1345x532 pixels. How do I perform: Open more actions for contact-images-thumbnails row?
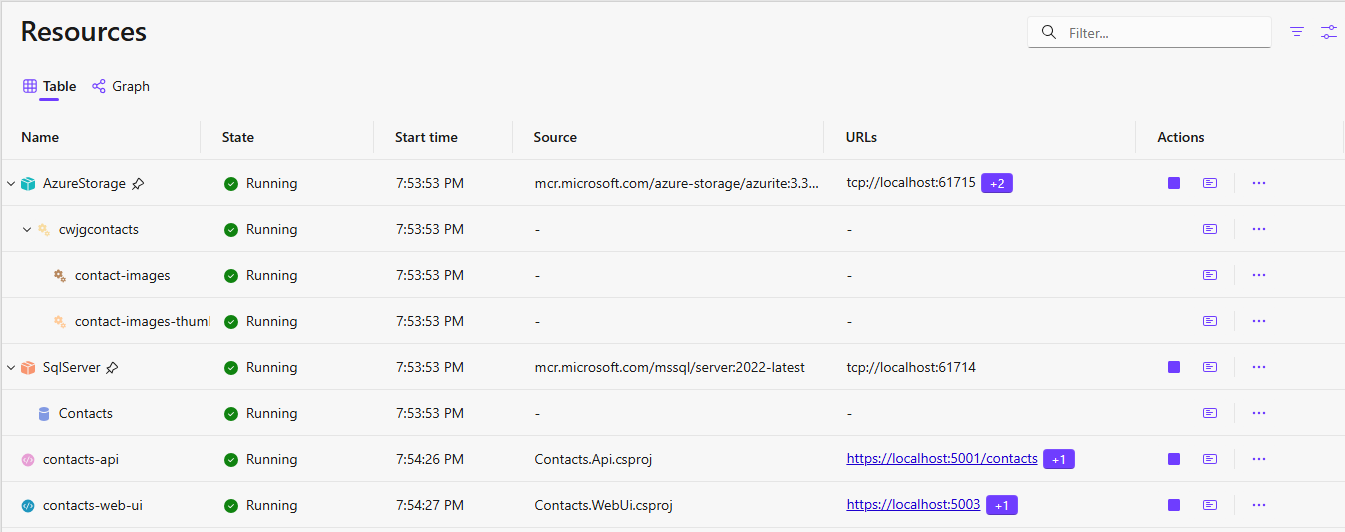click(x=1259, y=321)
